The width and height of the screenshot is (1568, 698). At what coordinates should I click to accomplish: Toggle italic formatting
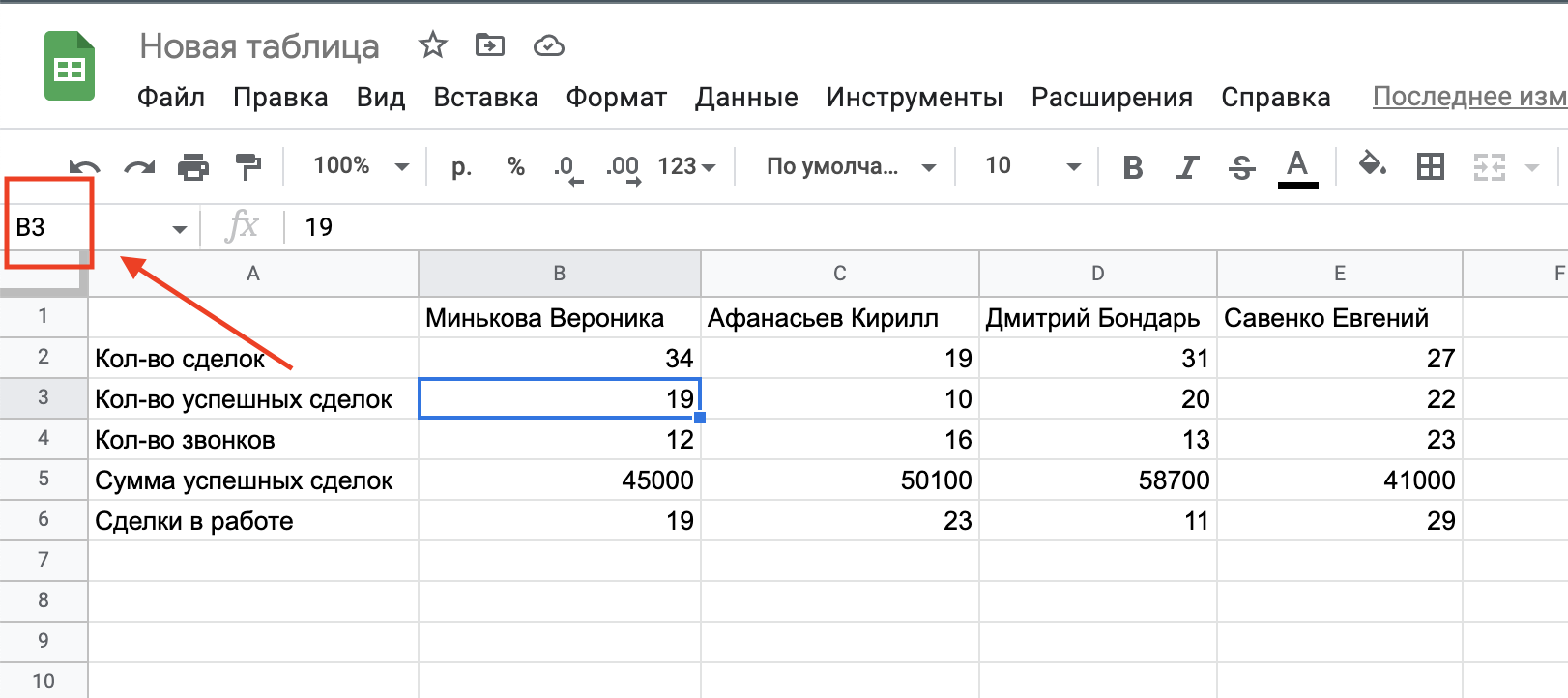(1187, 167)
